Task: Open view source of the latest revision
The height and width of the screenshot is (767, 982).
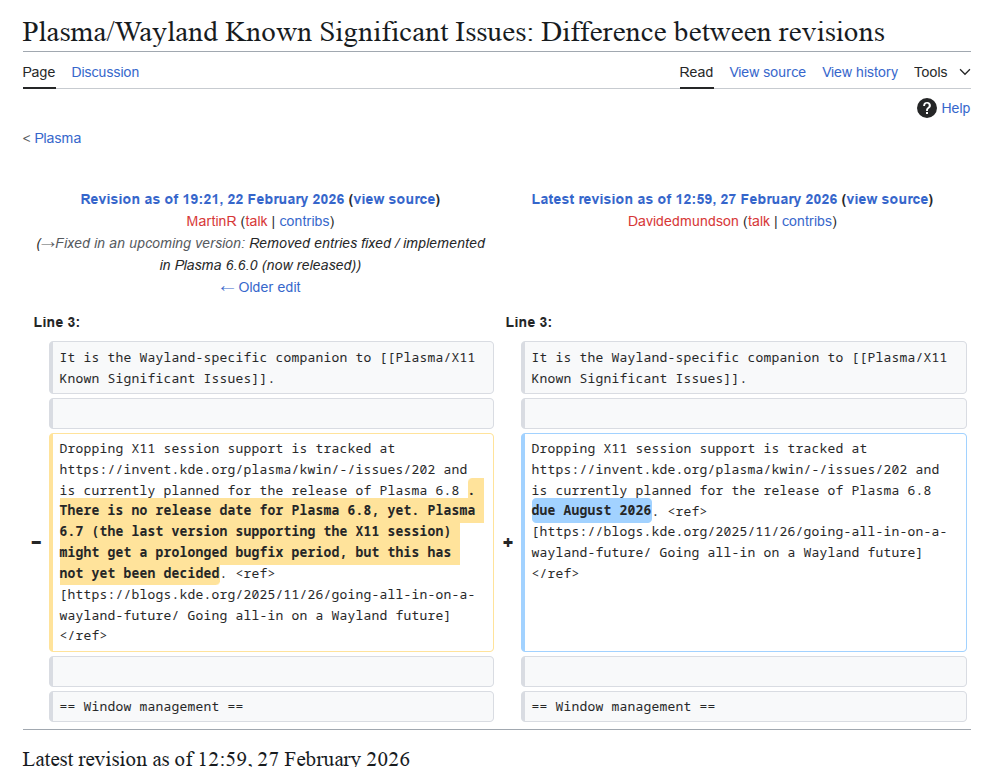Action: click(887, 199)
